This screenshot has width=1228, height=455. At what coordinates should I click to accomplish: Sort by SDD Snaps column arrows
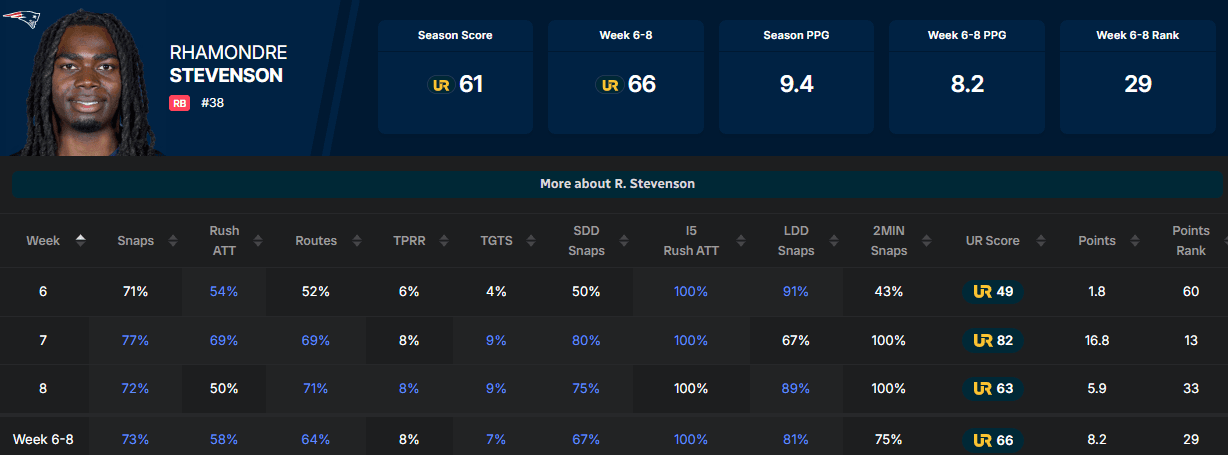click(625, 241)
